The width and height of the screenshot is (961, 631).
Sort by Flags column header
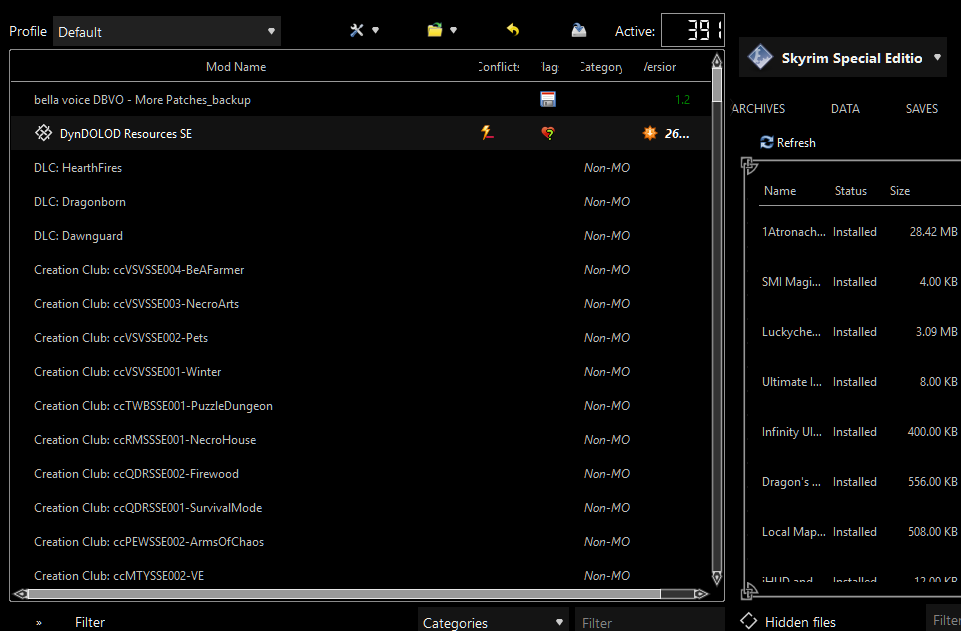[x=550, y=67]
